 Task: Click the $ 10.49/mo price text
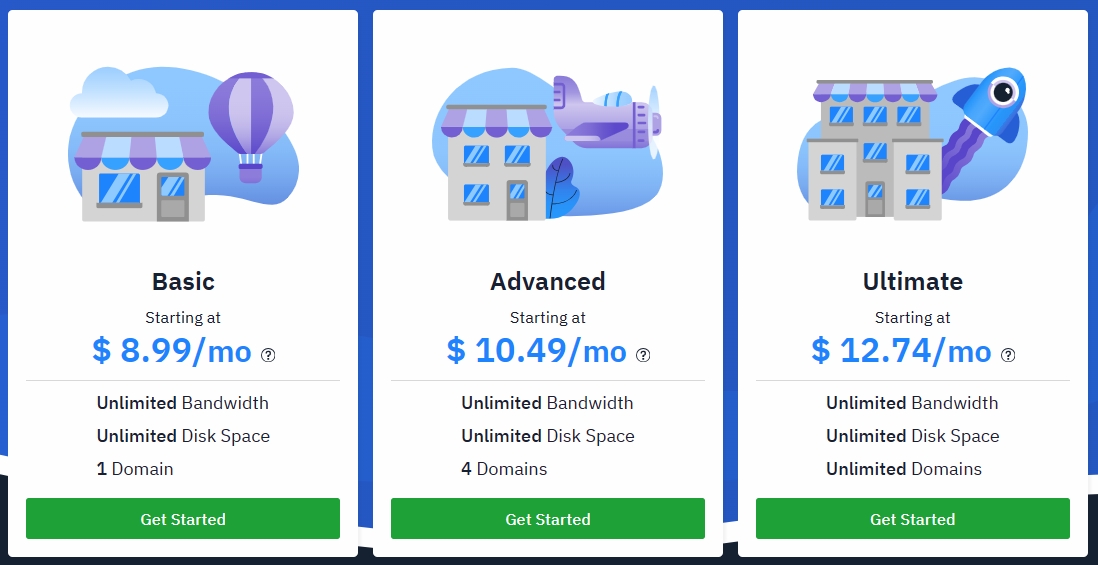[x=536, y=350]
